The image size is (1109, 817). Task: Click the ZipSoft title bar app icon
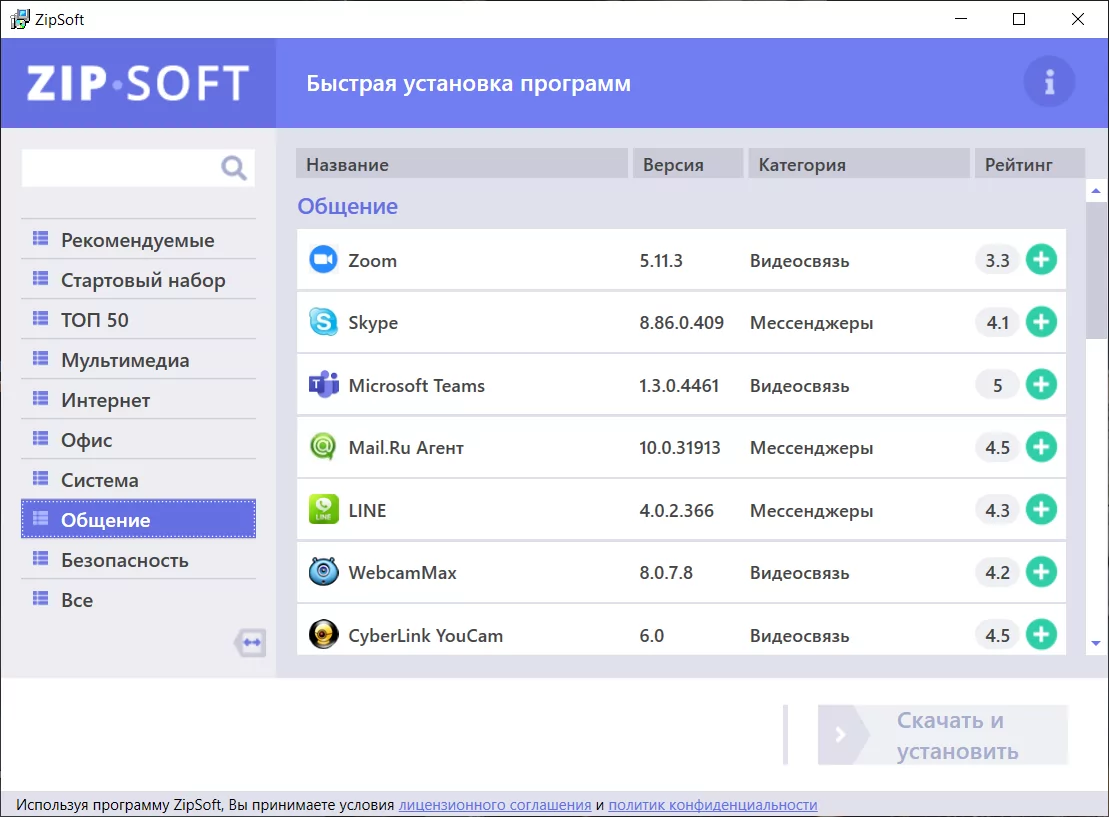(20, 19)
